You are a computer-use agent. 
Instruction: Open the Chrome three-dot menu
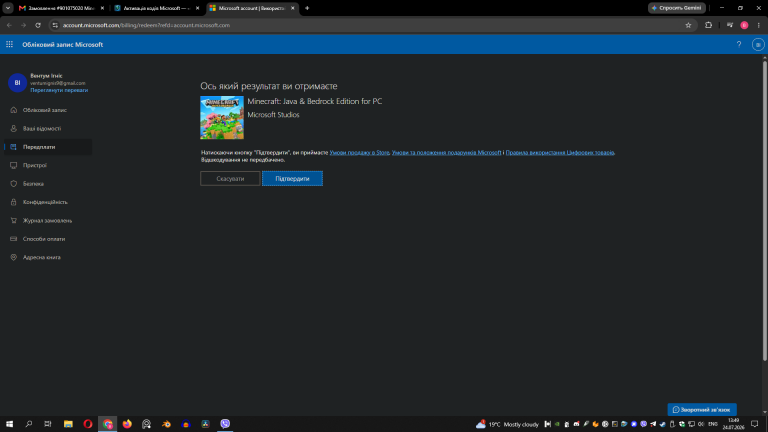point(759,25)
